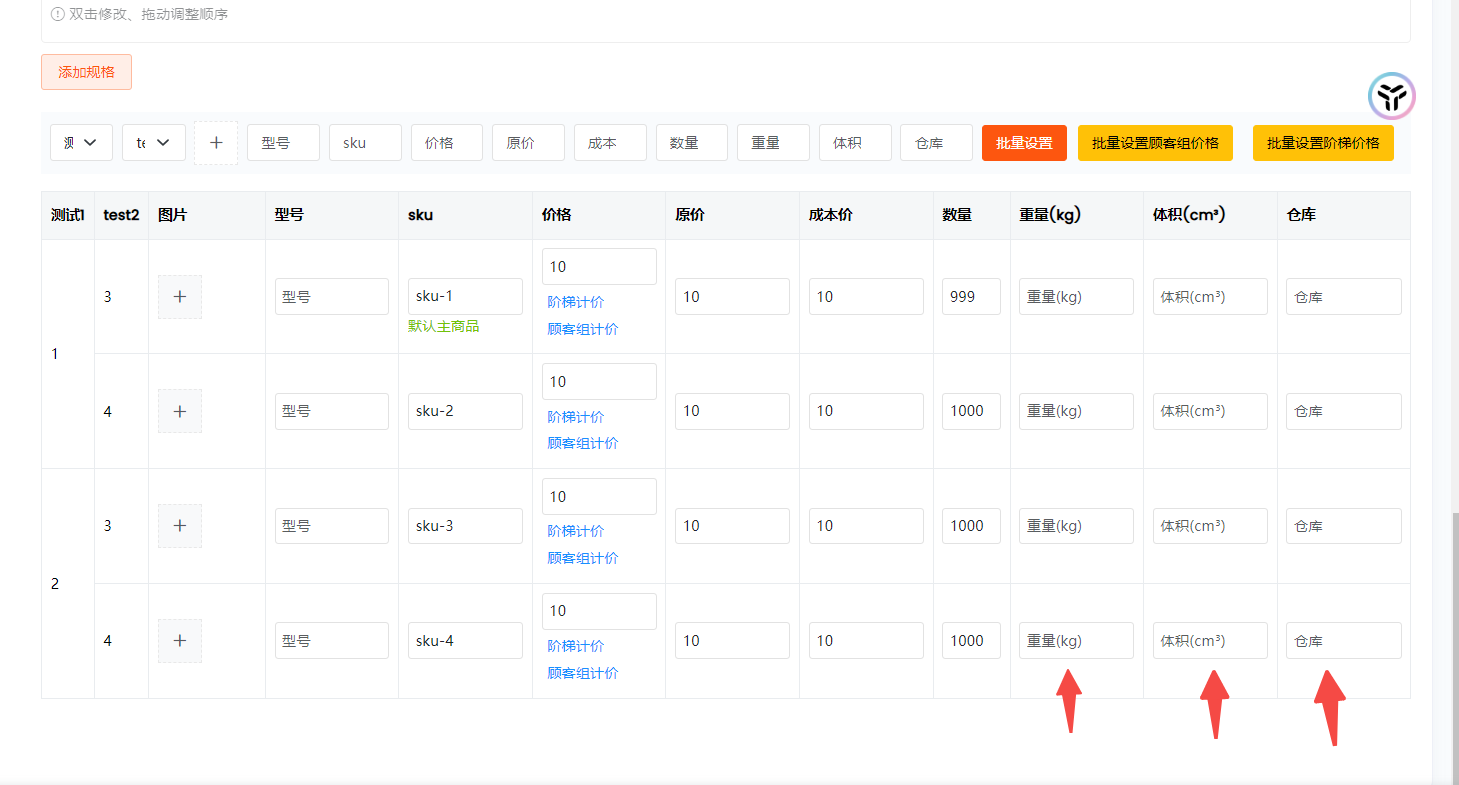Image resolution: width=1459 pixels, height=785 pixels.
Task: Click the 999 quantity field
Action: point(971,297)
